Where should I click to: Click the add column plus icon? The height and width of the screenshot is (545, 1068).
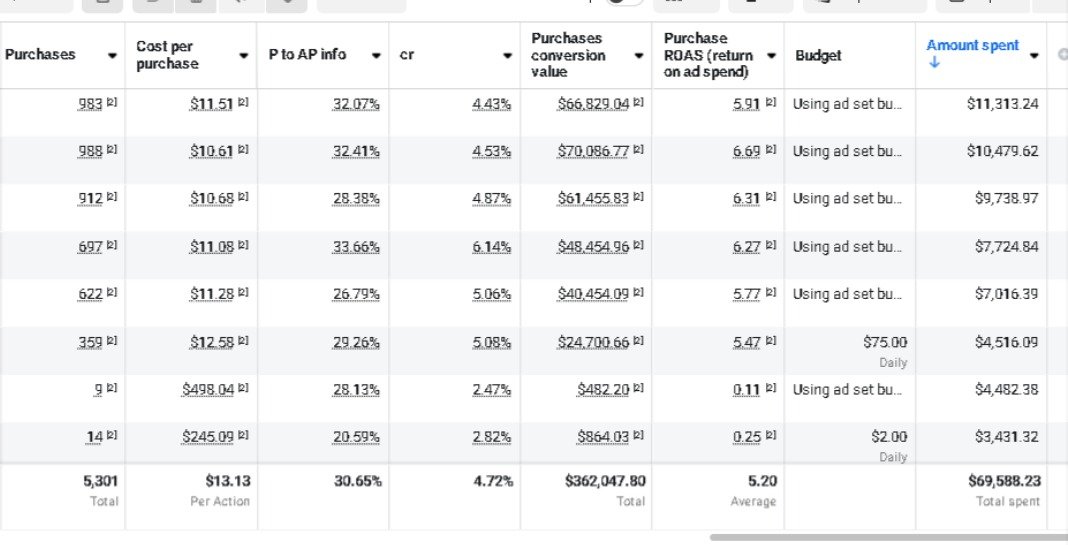point(1061,55)
